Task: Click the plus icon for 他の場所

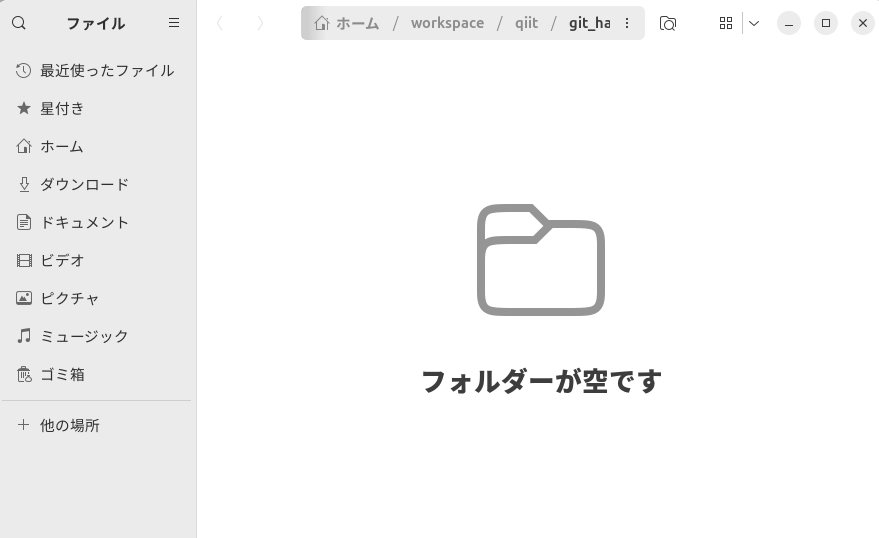Action: pyautogui.click(x=23, y=425)
